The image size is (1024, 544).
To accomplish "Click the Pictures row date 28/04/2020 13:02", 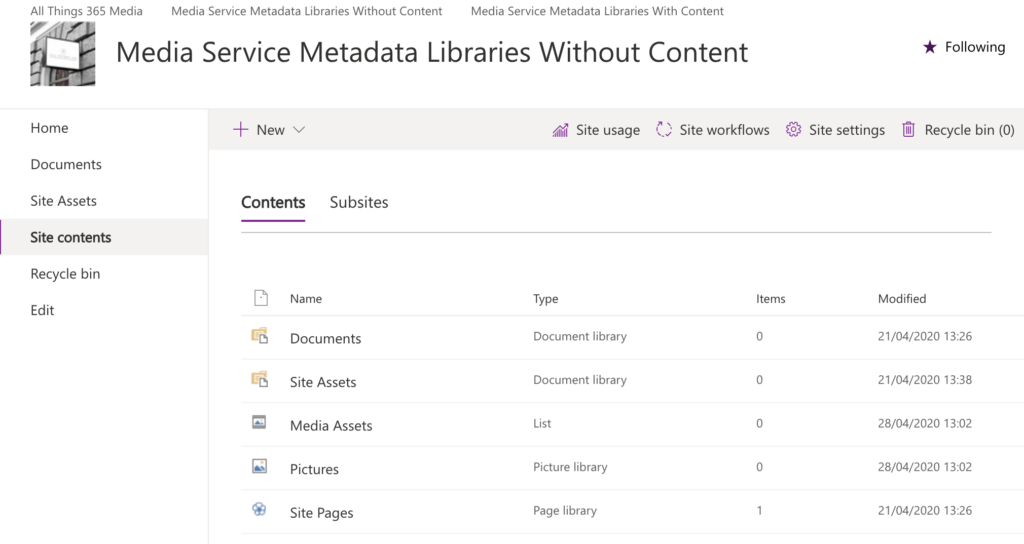I will [925, 467].
